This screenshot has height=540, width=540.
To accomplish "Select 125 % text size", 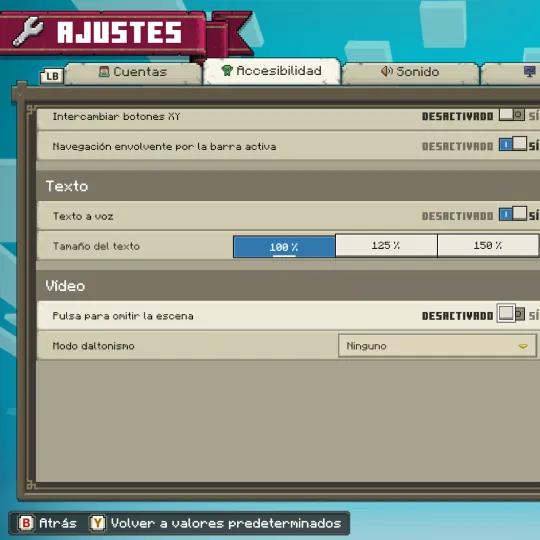I will 386,246.
